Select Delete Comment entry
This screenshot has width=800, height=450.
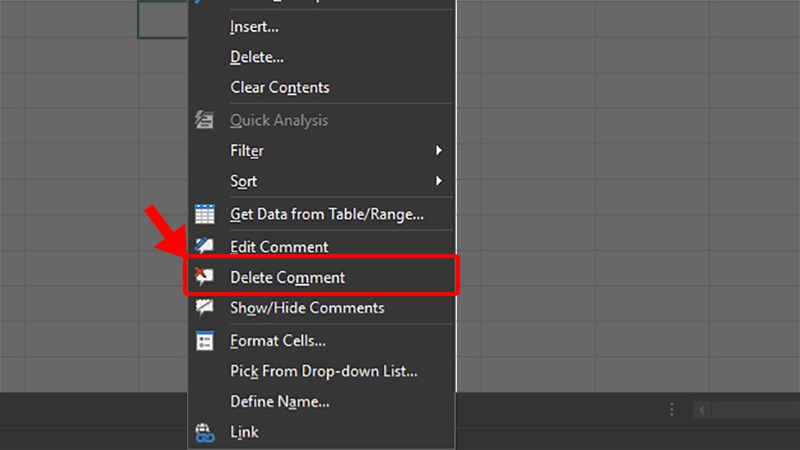[x=321, y=277]
